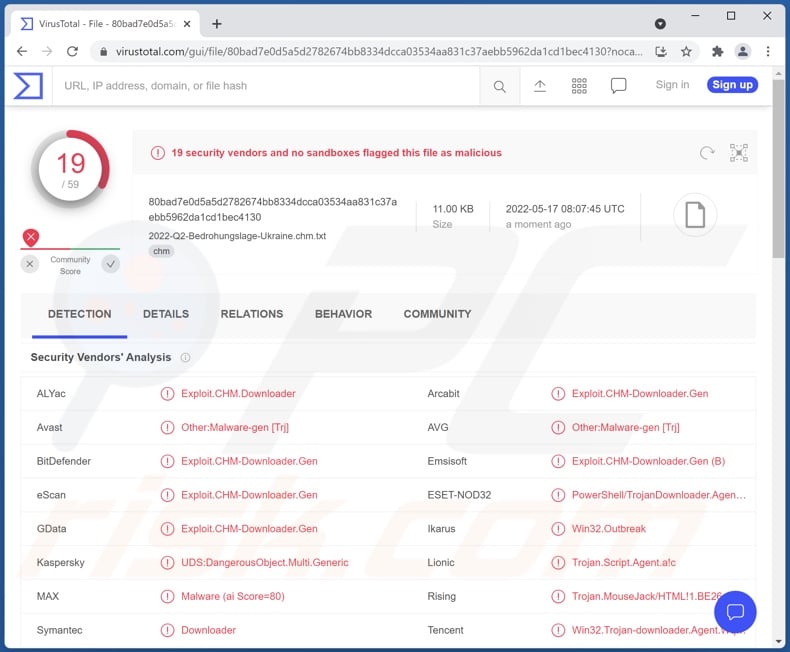Click the page vertical scrollbar thumb
Viewport: 790px width, 652px height.
778,170
